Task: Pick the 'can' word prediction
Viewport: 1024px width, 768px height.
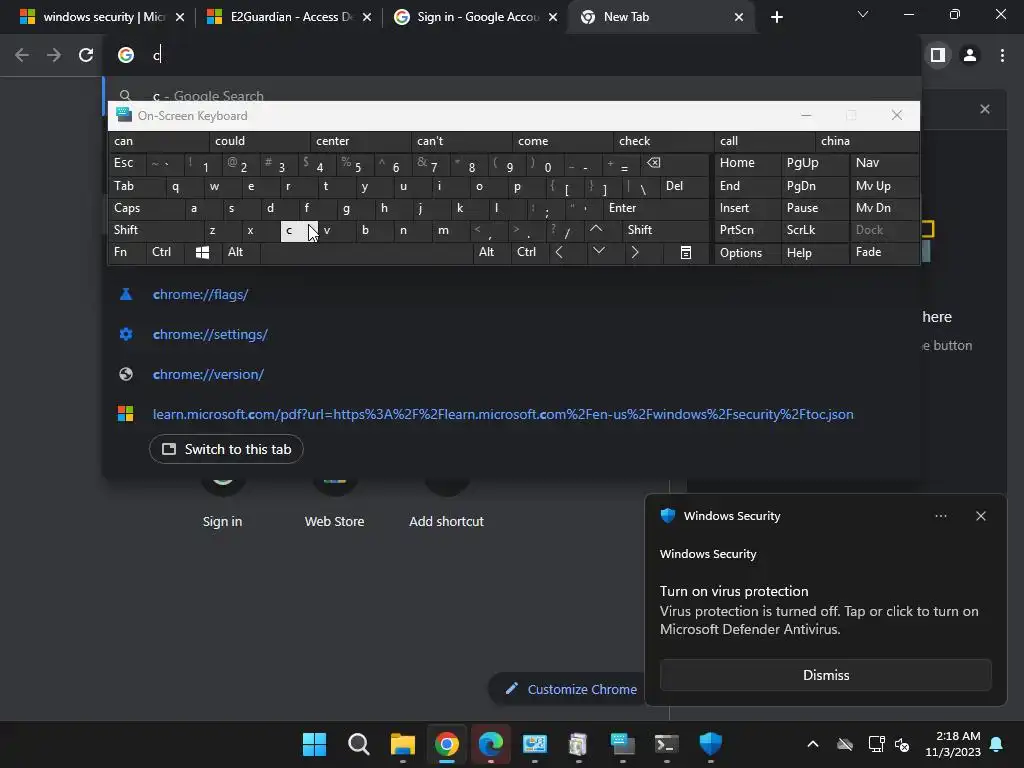Action: pyautogui.click(x=158, y=141)
